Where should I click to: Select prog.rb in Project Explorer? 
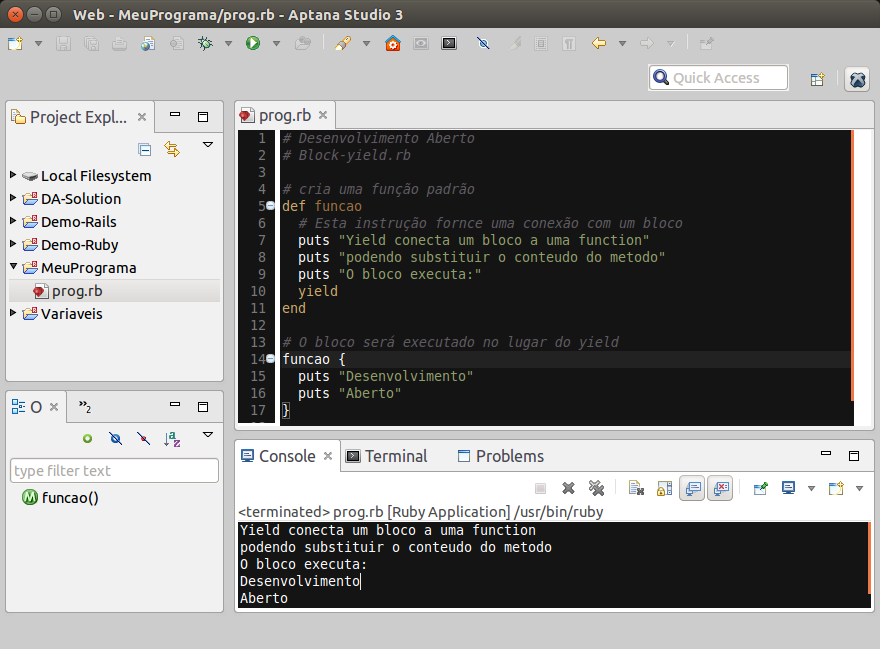coord(76,291)
